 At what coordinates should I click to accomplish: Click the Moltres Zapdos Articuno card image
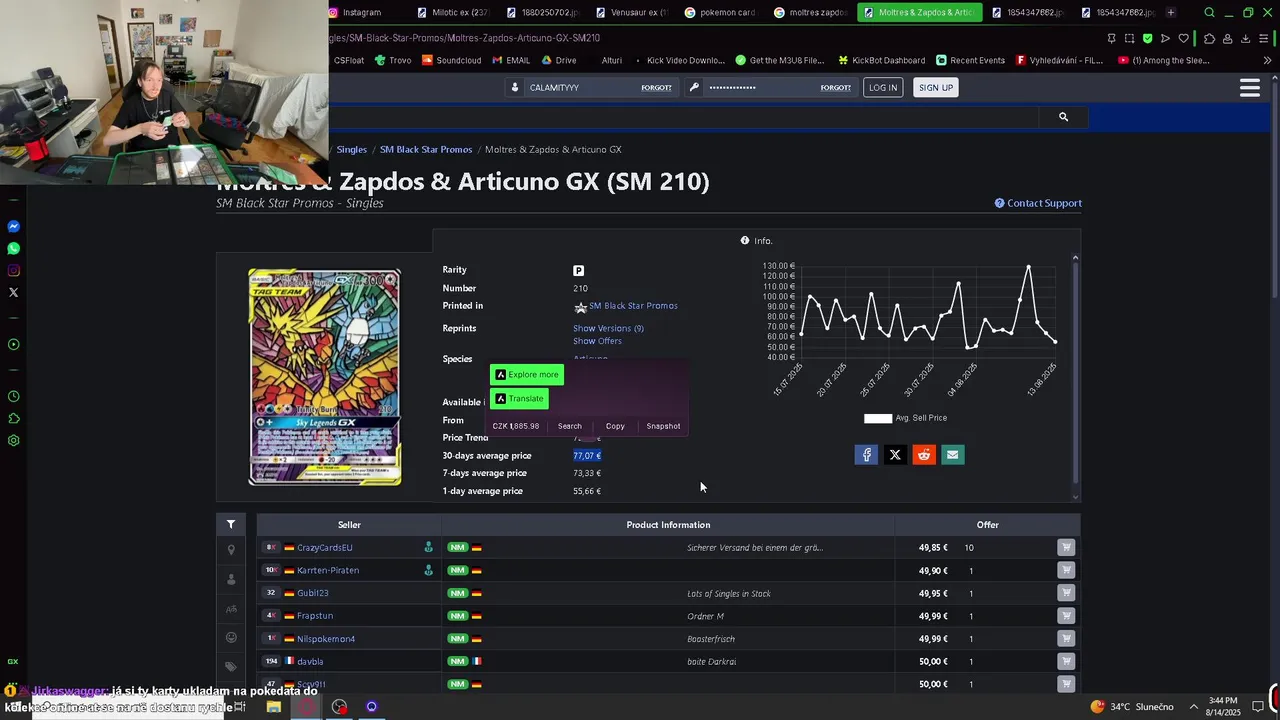tap(324, 377)
